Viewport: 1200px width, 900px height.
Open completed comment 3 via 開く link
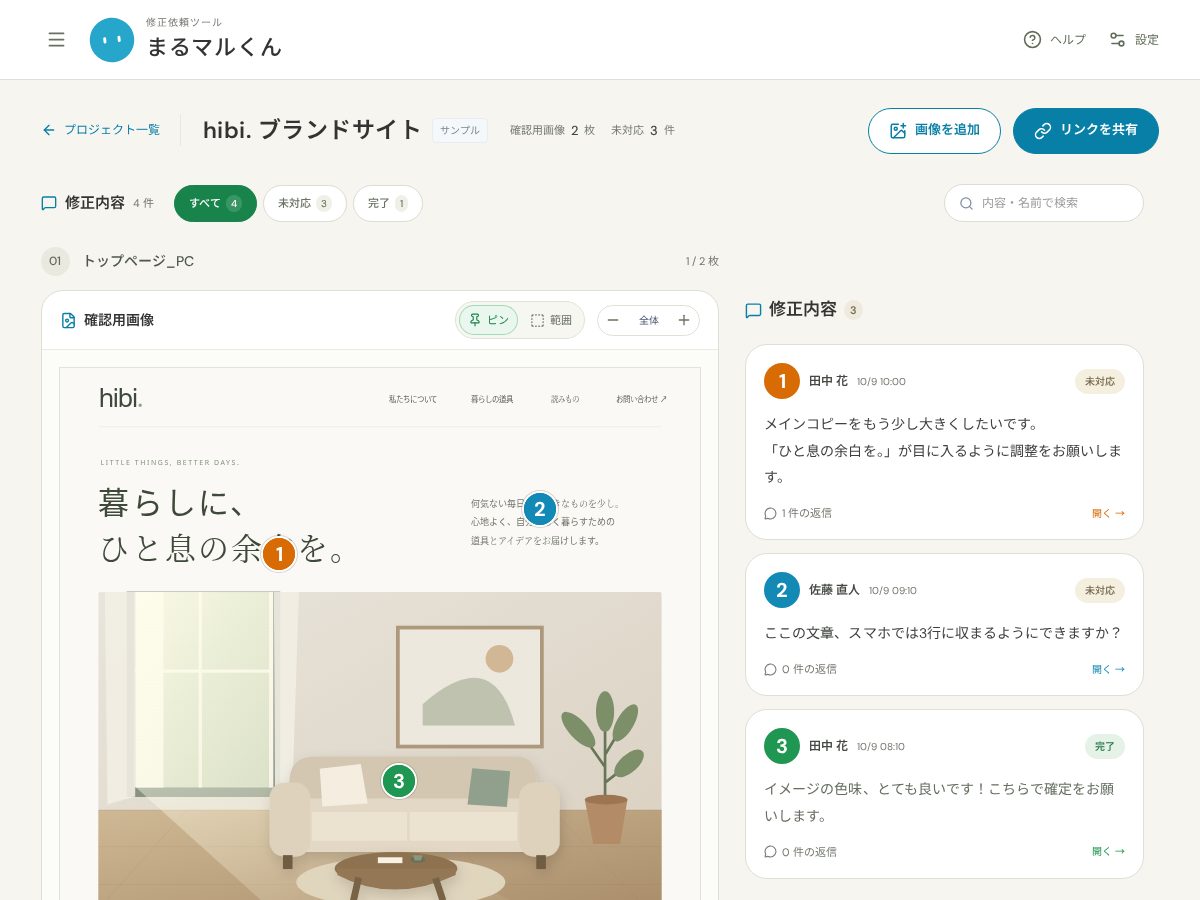point(1108,852)
